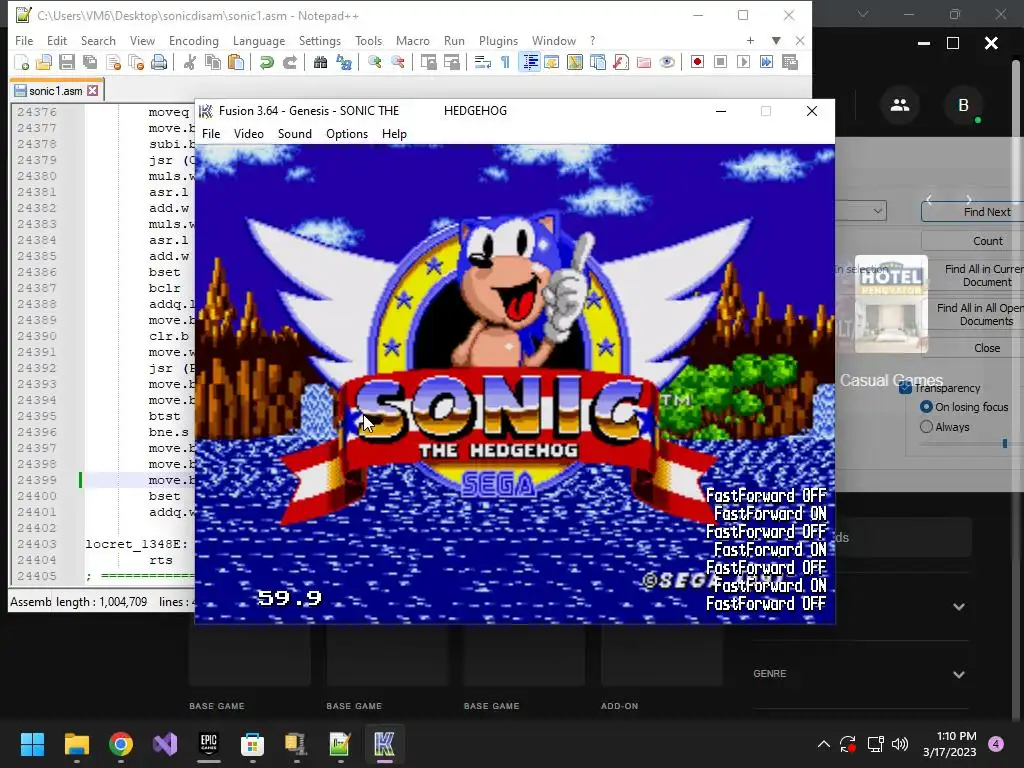
Task: Click Find All in Current Document
Action: click(x=972, y=276)
